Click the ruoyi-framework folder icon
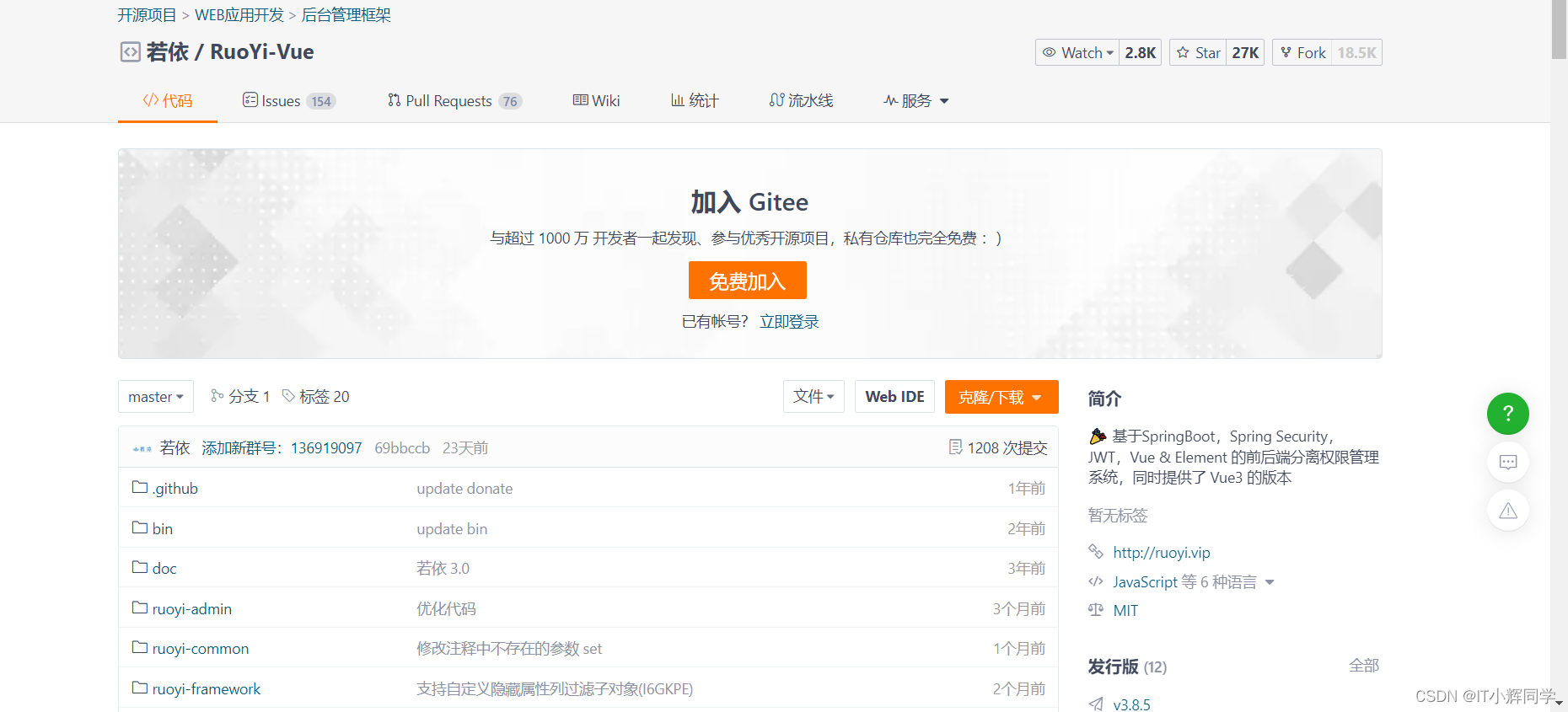1568x712 pixels. click(140, 688)
